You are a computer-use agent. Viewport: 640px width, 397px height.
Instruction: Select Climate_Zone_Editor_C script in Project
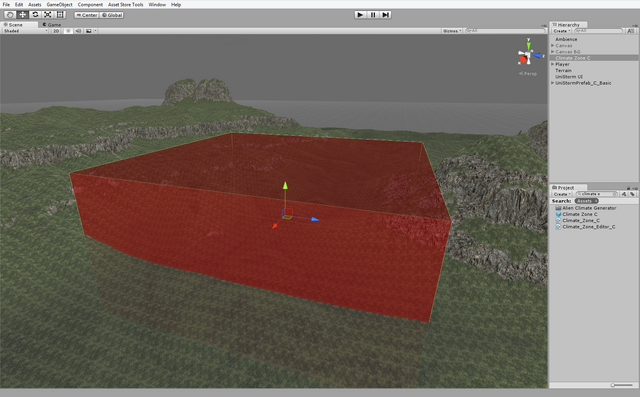tap(589, 227)
